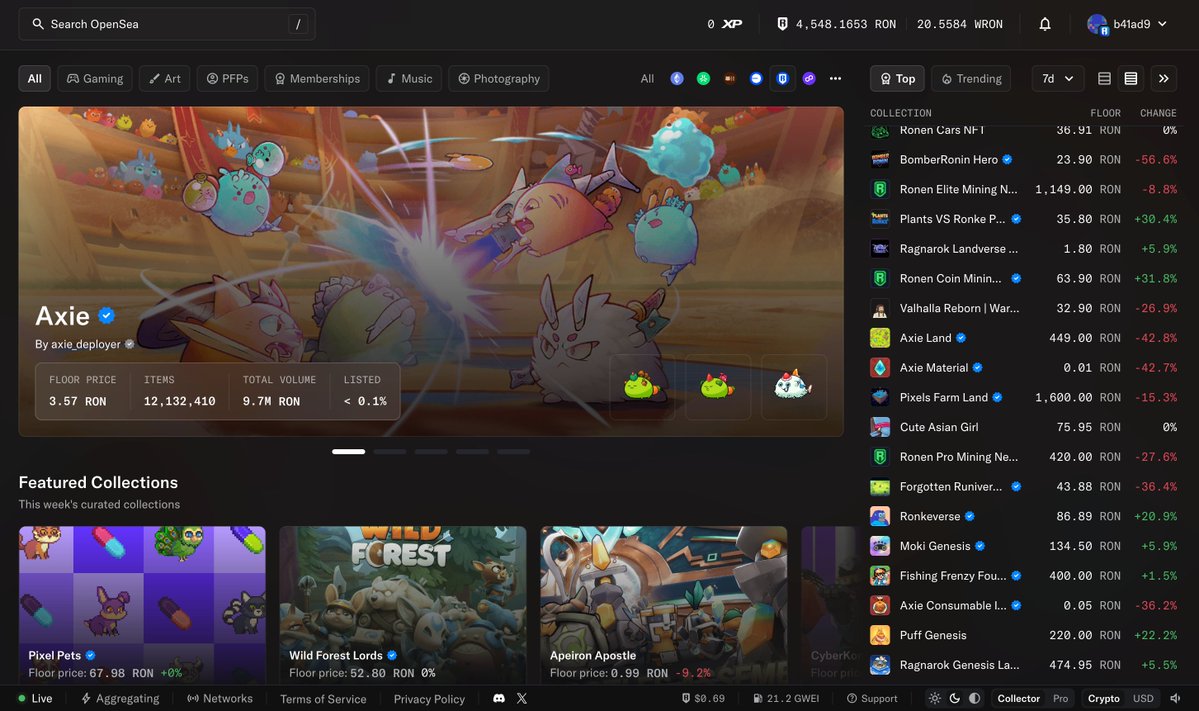This screenshot has height=711, width=1199.
Task: Click the more chains ellipsis icon
Action: click(835, 78)
